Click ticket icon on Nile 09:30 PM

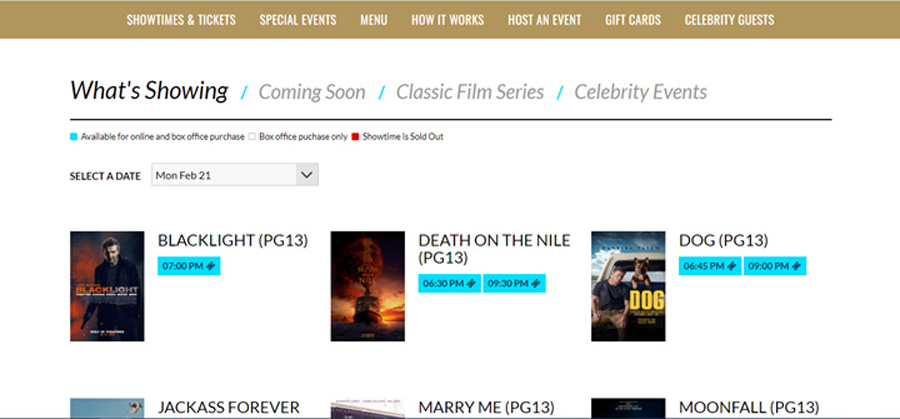(x=536, y=284)
